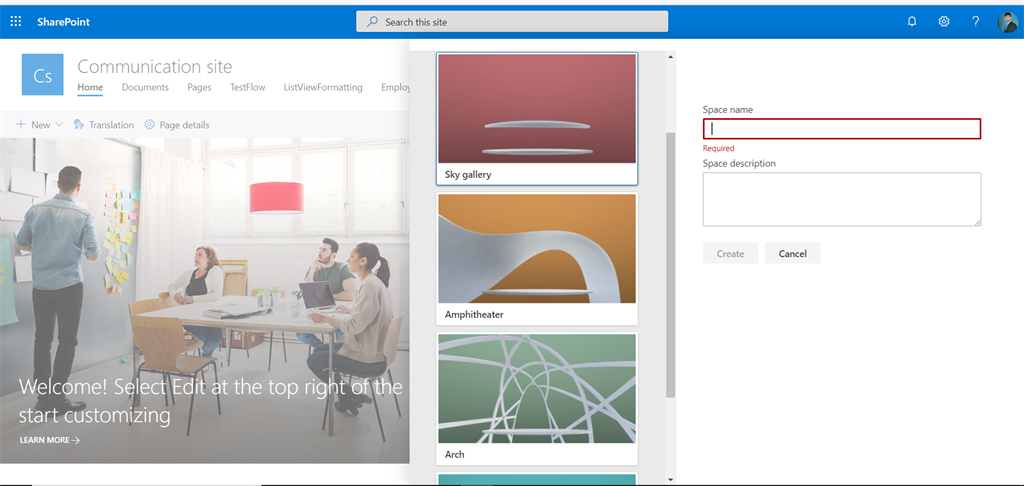Viewport: 1024px width, 486px height.
Task: Open the Pages navigation tab
Action: 199,88
